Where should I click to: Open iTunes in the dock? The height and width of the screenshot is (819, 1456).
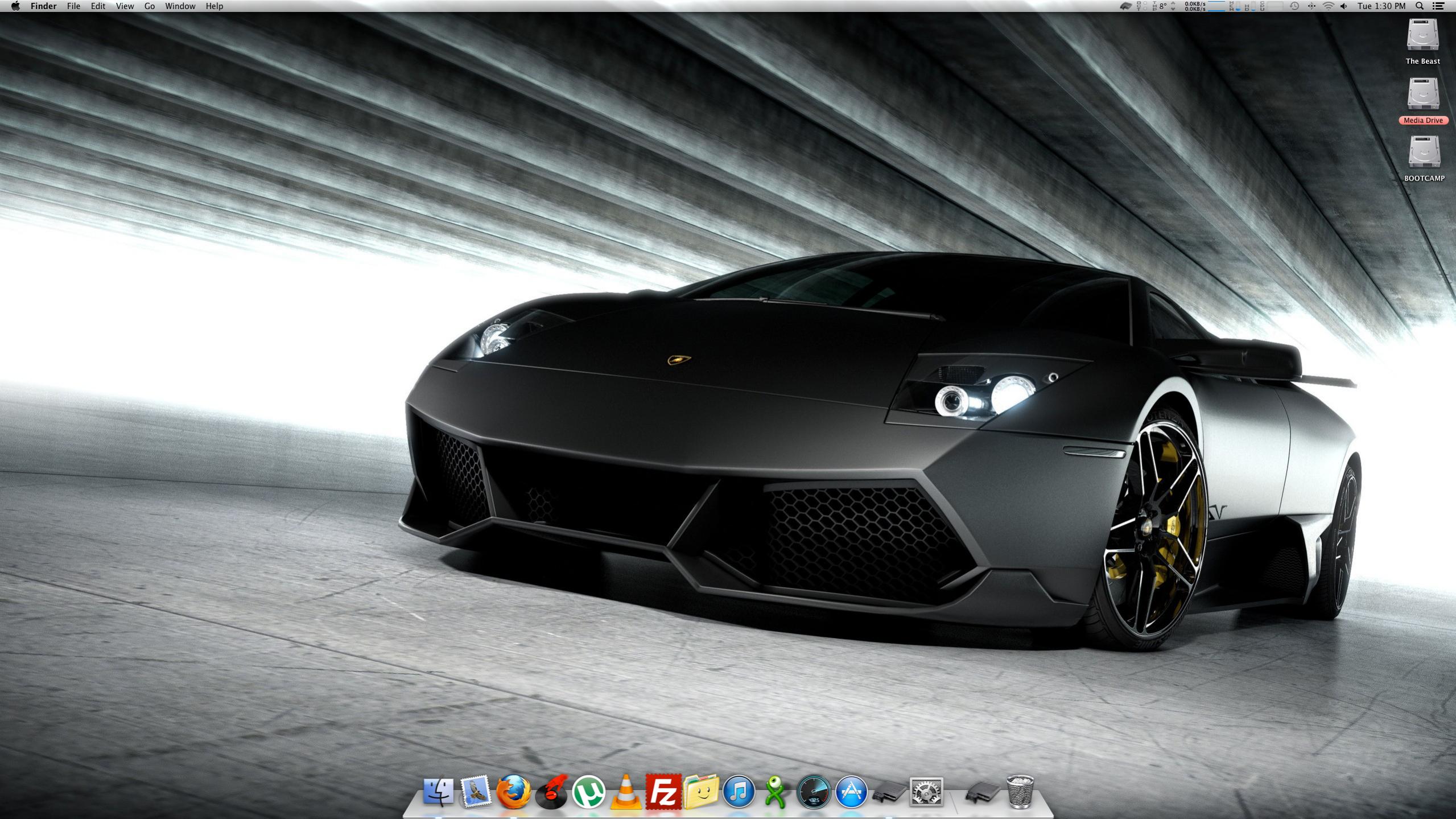(x=739, y=792)
